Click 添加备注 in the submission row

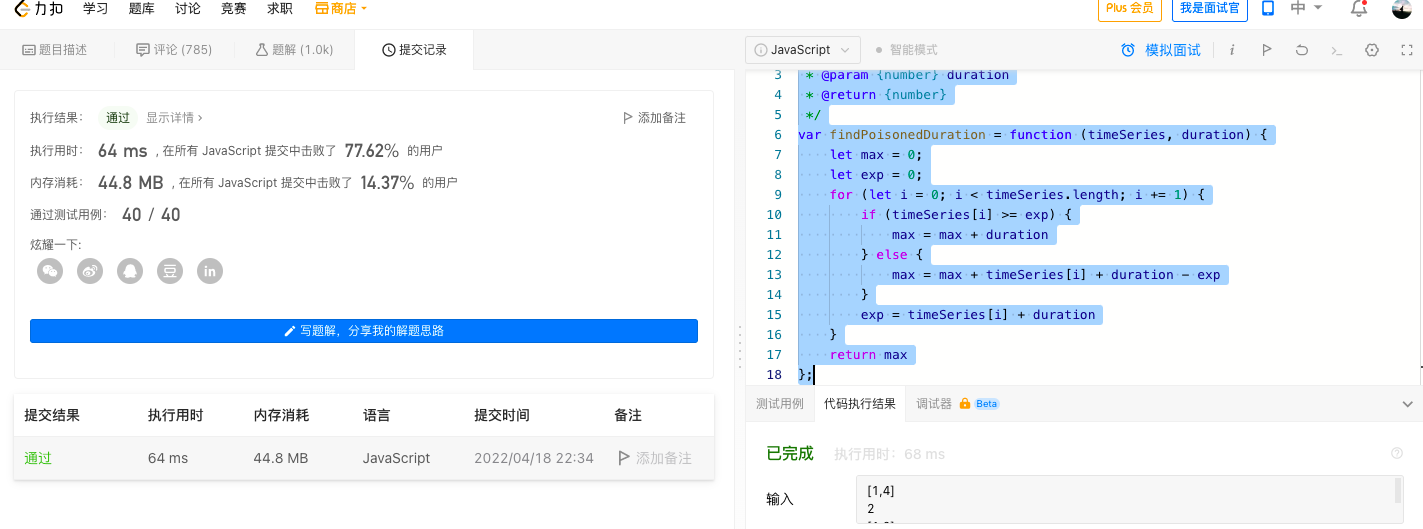655,458
